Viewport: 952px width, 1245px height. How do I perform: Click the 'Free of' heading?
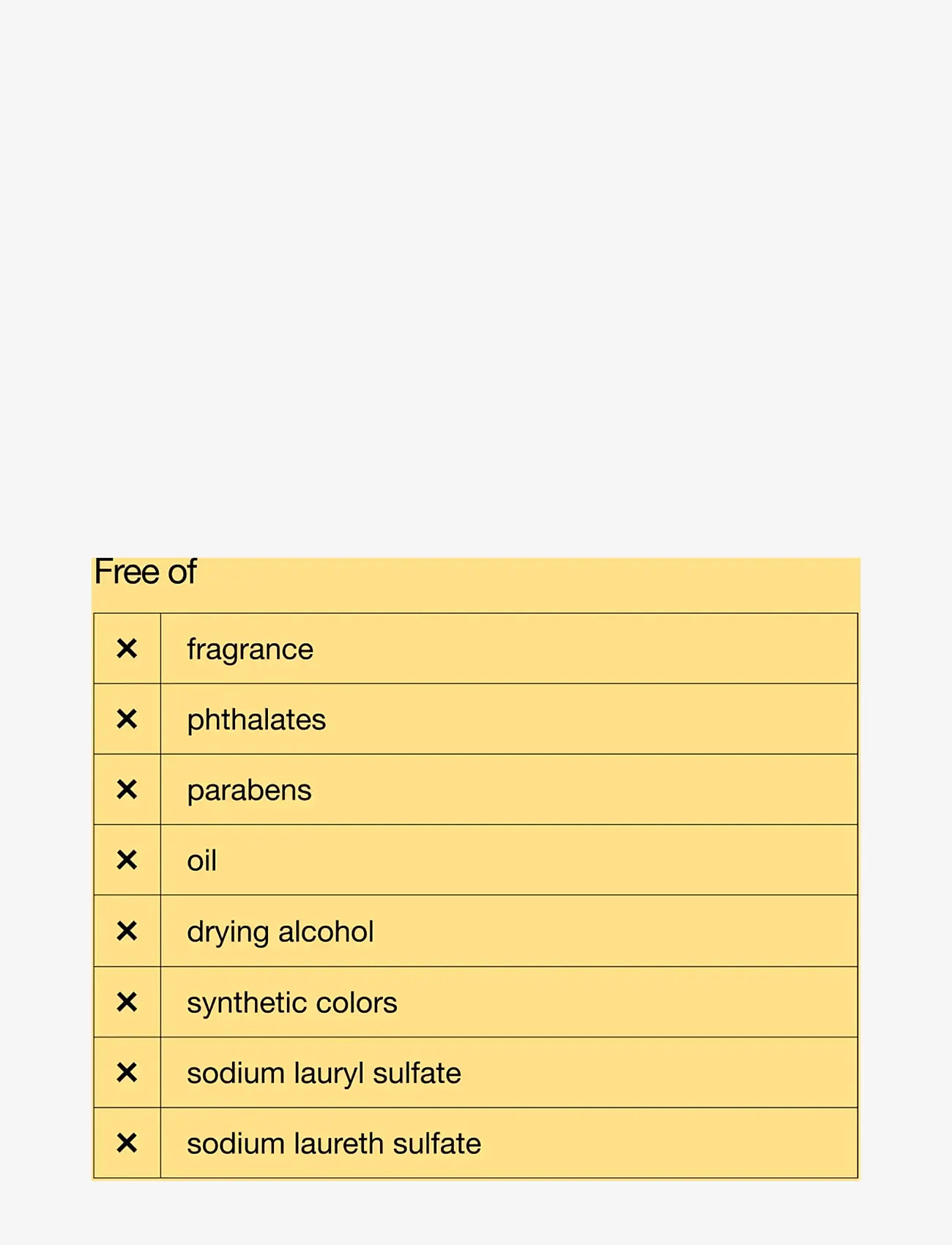pos(145,572)
